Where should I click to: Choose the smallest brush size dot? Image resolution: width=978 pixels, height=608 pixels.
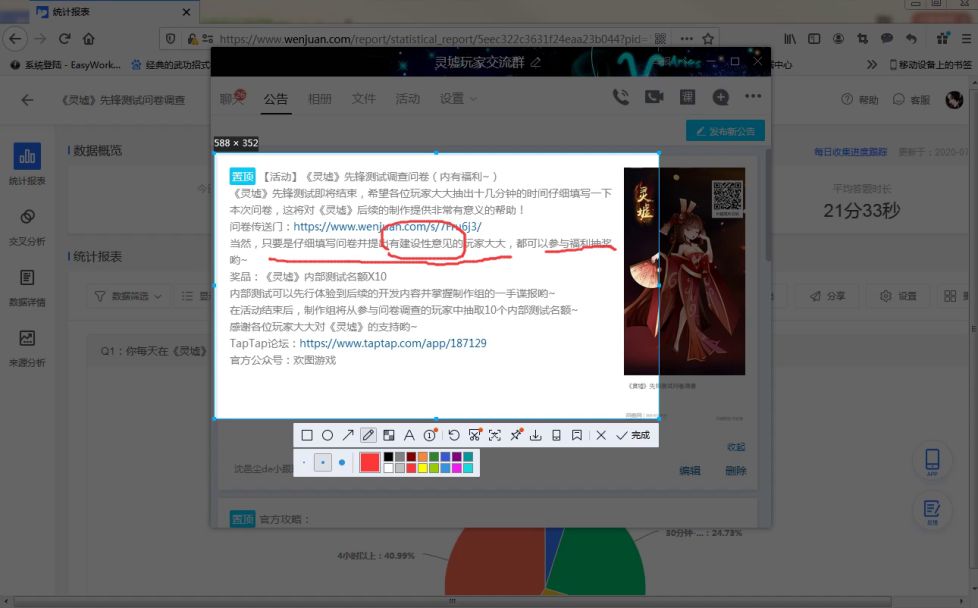304,462
